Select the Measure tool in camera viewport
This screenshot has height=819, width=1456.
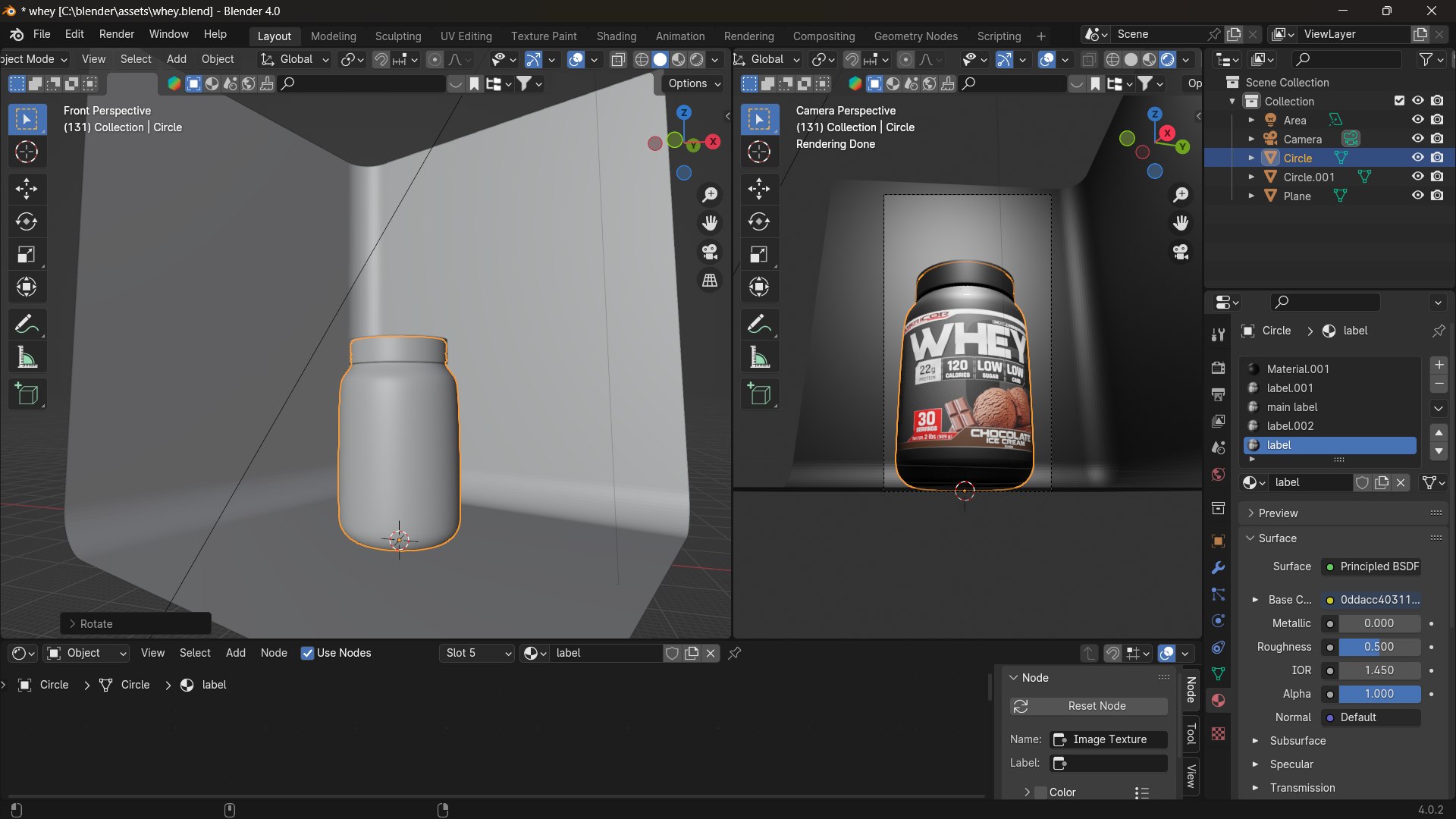(x=759, y=357)
